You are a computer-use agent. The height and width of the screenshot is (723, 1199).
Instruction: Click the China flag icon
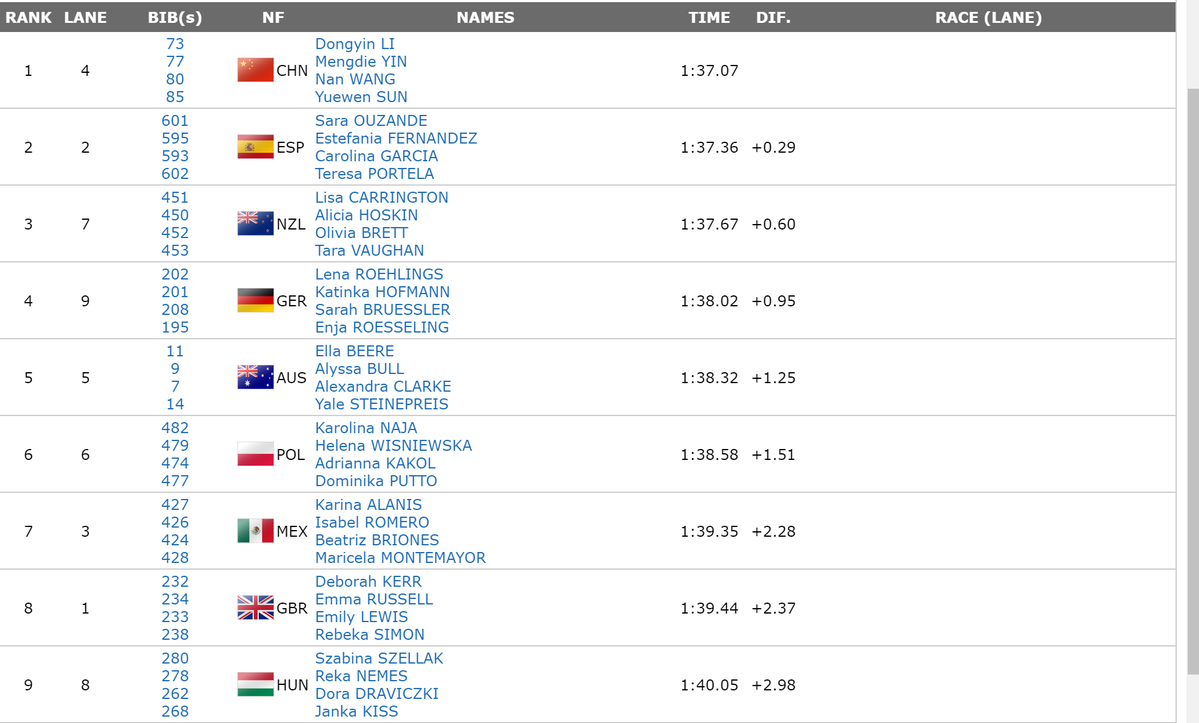click(x=255, y=70)
